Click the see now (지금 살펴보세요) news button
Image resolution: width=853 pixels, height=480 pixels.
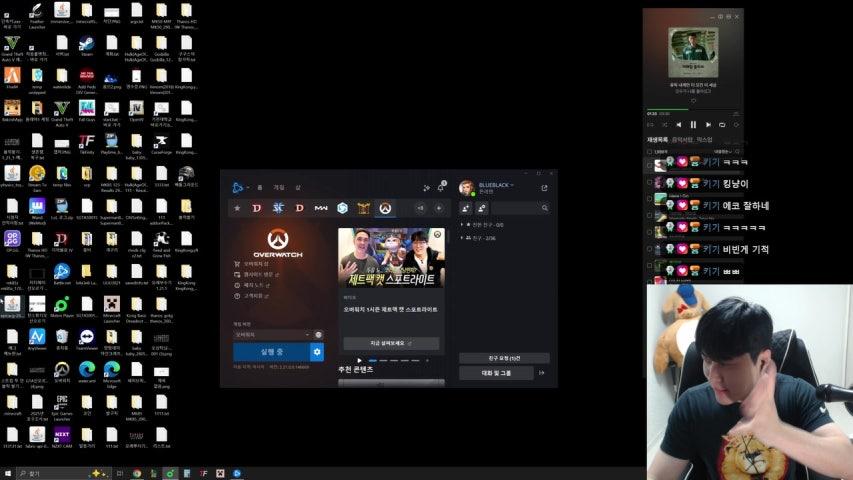click(x=391, y=343)
